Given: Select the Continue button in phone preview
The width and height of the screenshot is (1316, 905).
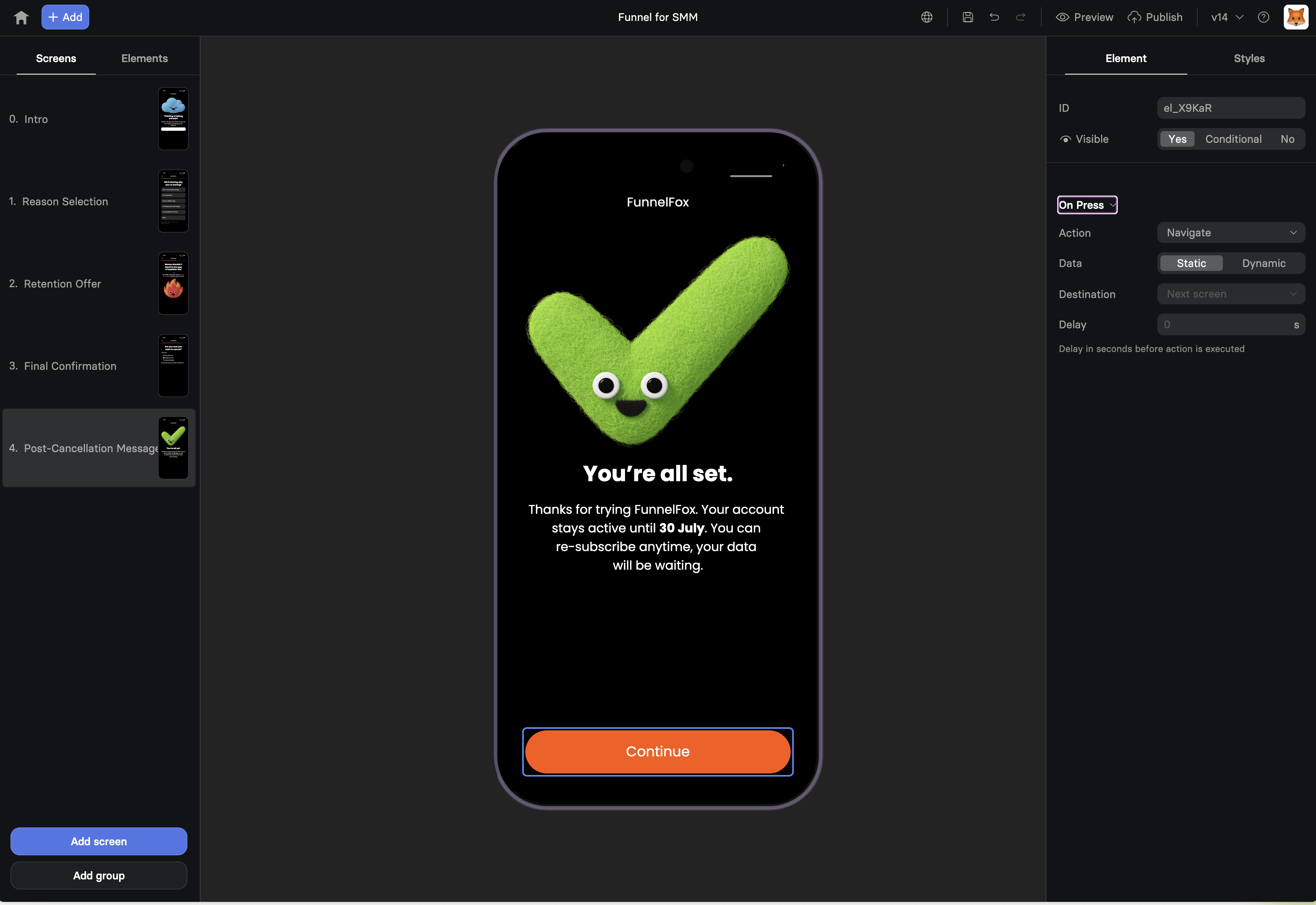Looking at the screenshot, I should [x=658, y=751].
